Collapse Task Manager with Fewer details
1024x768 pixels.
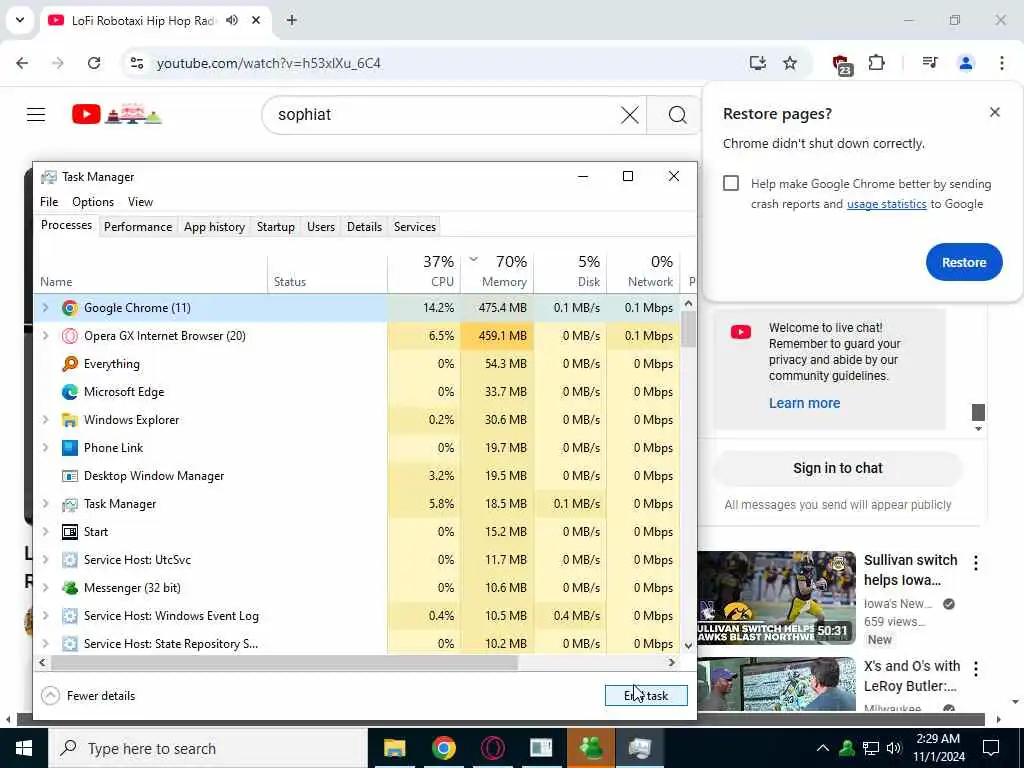[x=88, y=696]
